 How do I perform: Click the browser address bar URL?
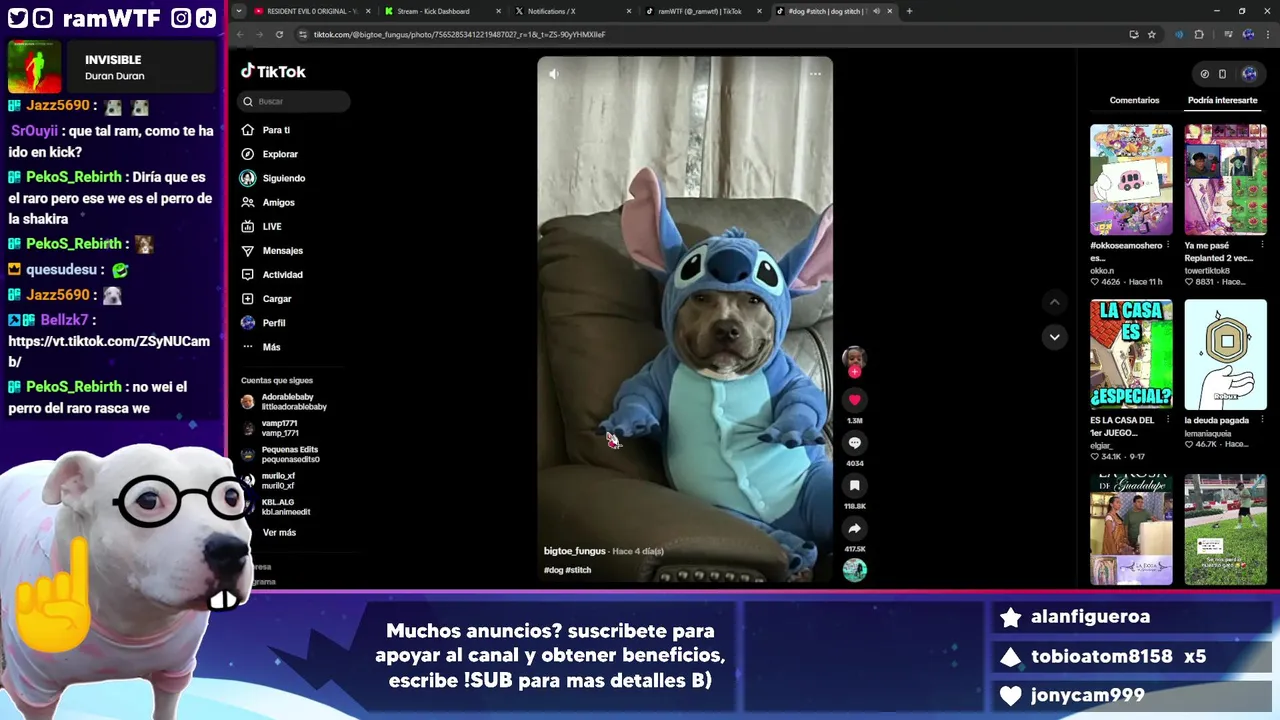tap(459, 34)
